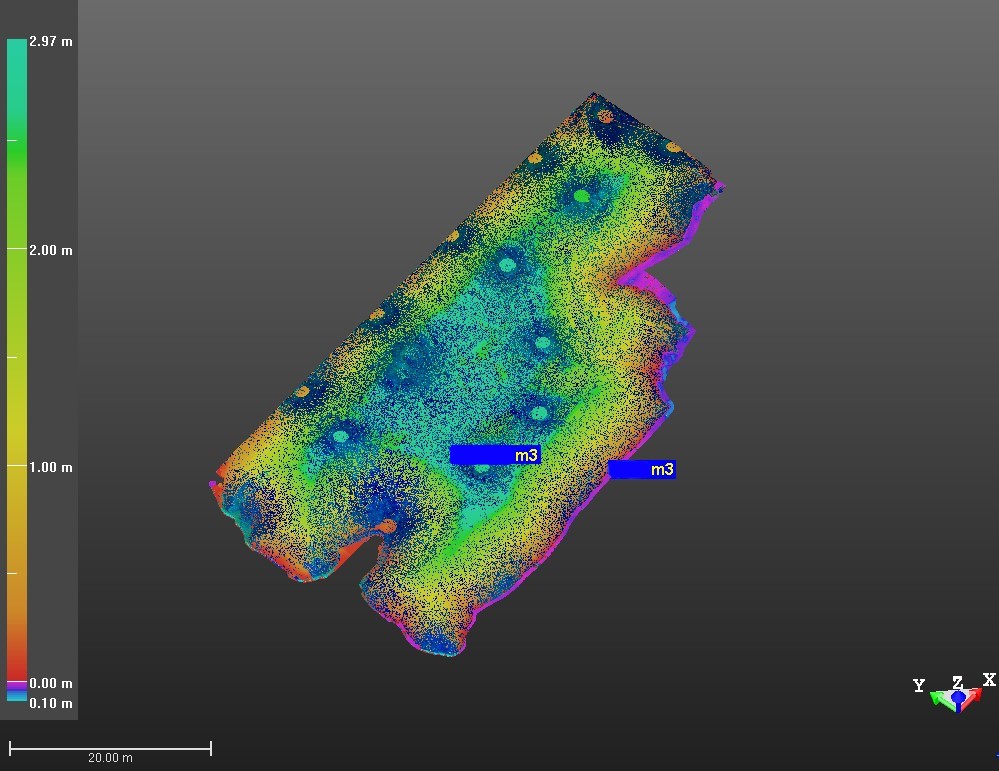This screenshot has height=771, width=999.
Task: Pick the blue m3 label inside the cloud
Action: click(495, 455)
